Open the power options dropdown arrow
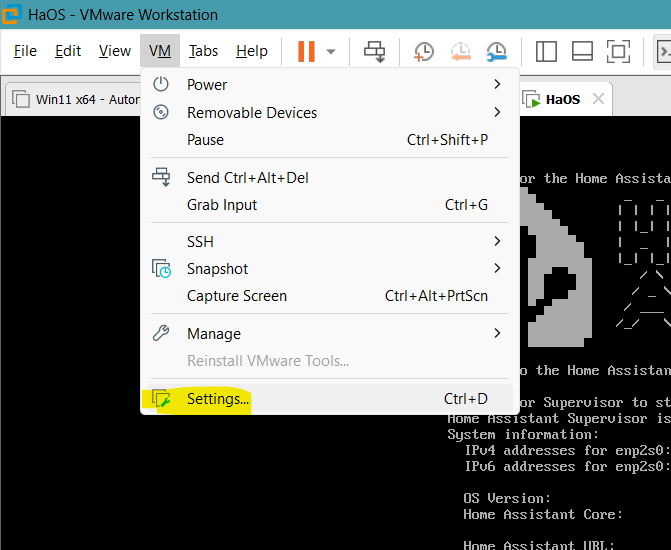 pos(330,52)
